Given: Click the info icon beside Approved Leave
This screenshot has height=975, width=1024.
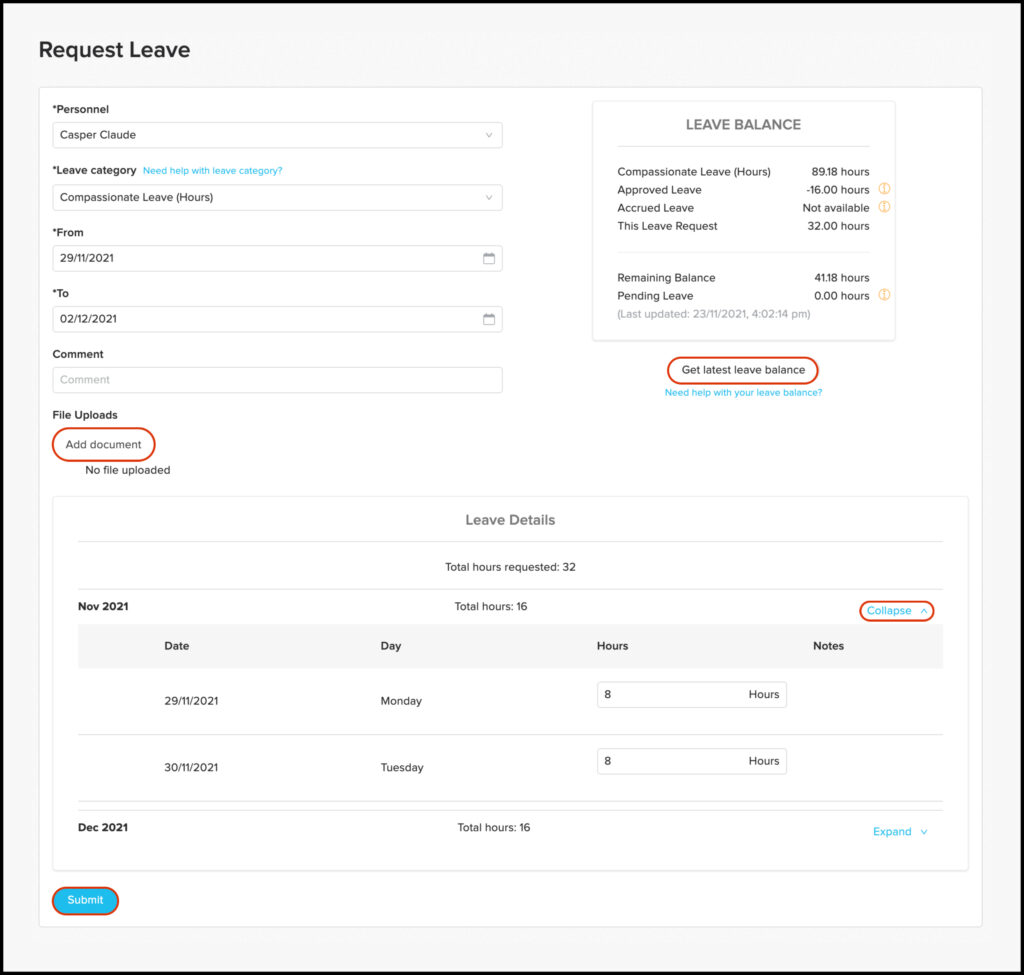Looking at the screenshot, I should (x=884, y=189).
